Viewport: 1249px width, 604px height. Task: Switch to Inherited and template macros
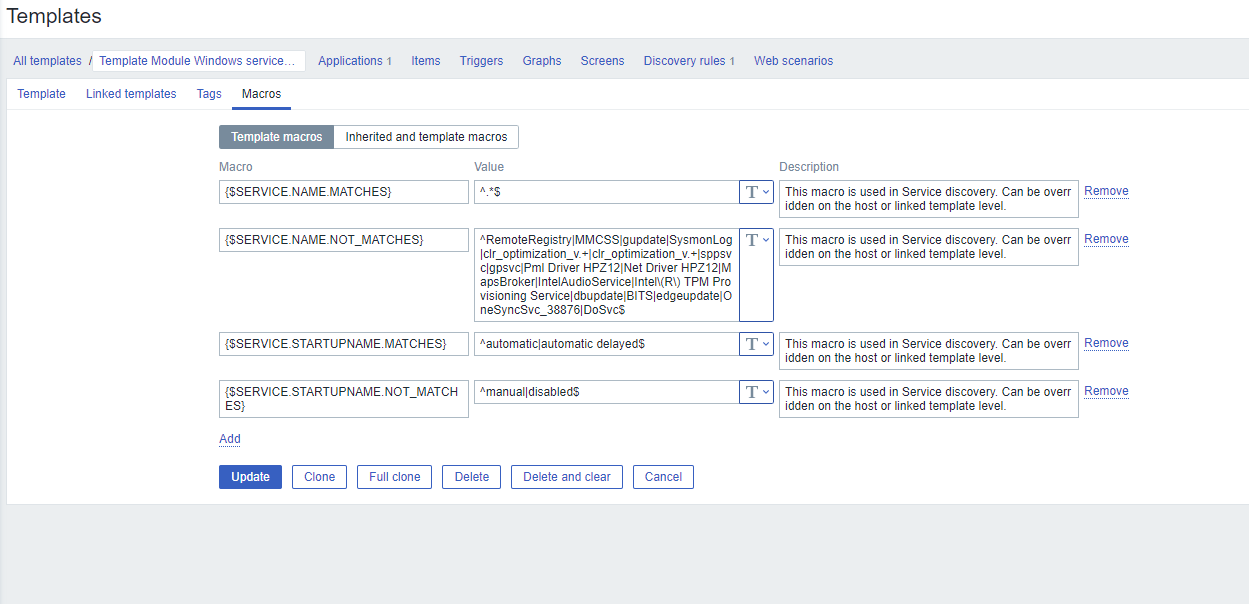[x=426, y=137]
